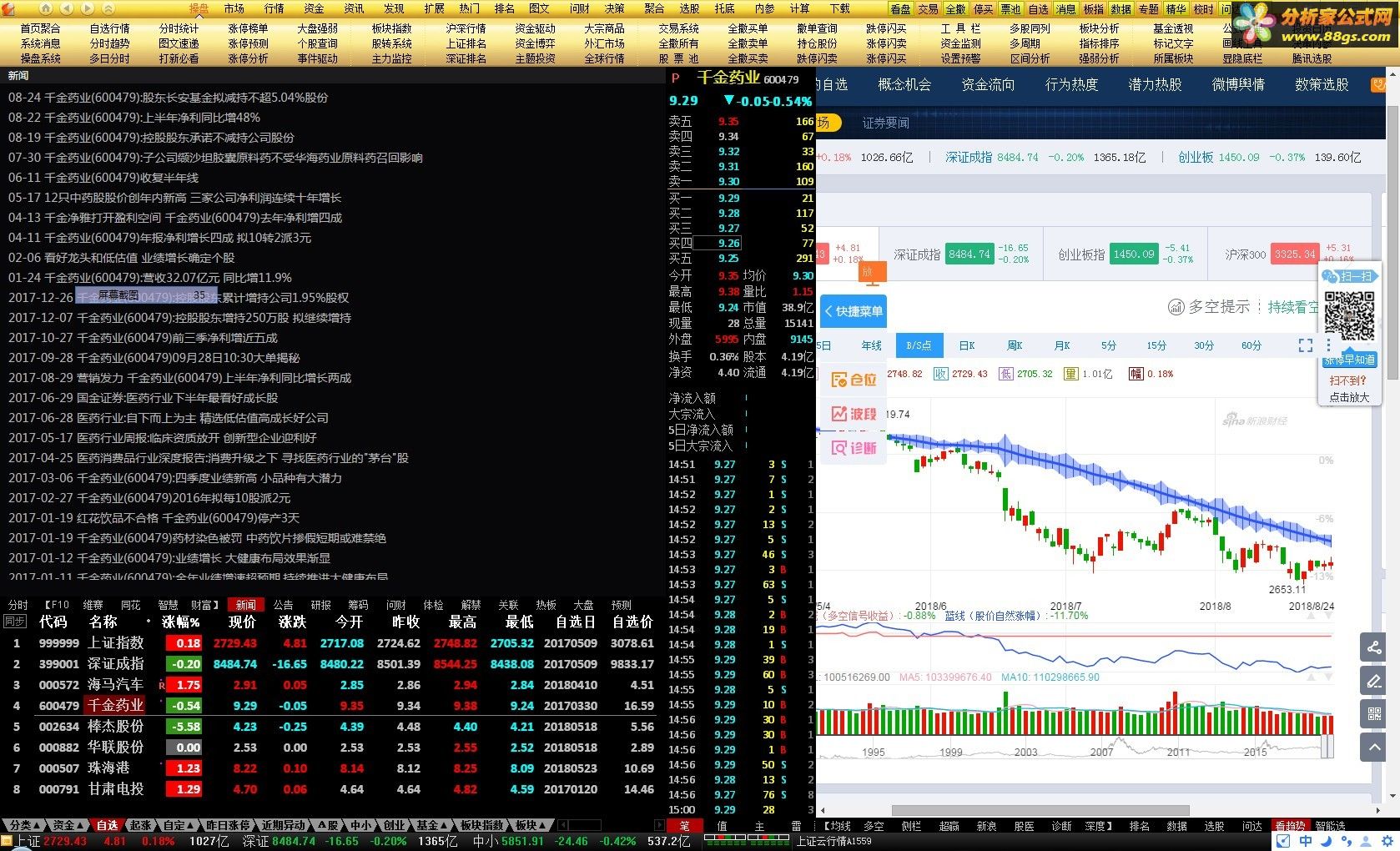Select the 15分 interval
This screenshot has height=851, width=1400.
click(x=1156, y=345)
